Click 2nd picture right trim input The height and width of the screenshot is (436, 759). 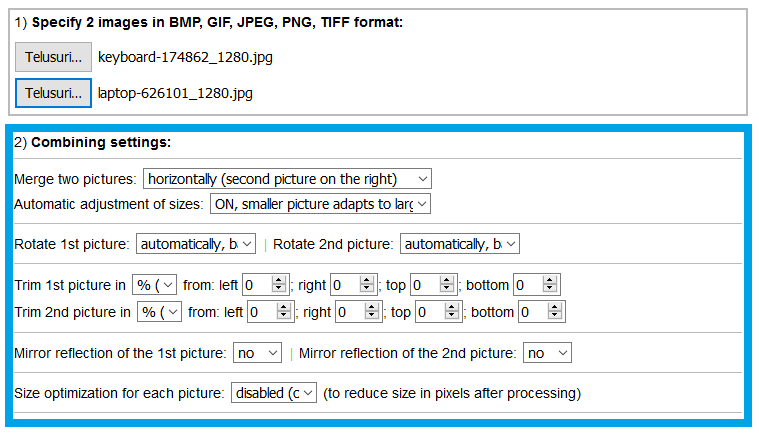click(x=359, y=312)
